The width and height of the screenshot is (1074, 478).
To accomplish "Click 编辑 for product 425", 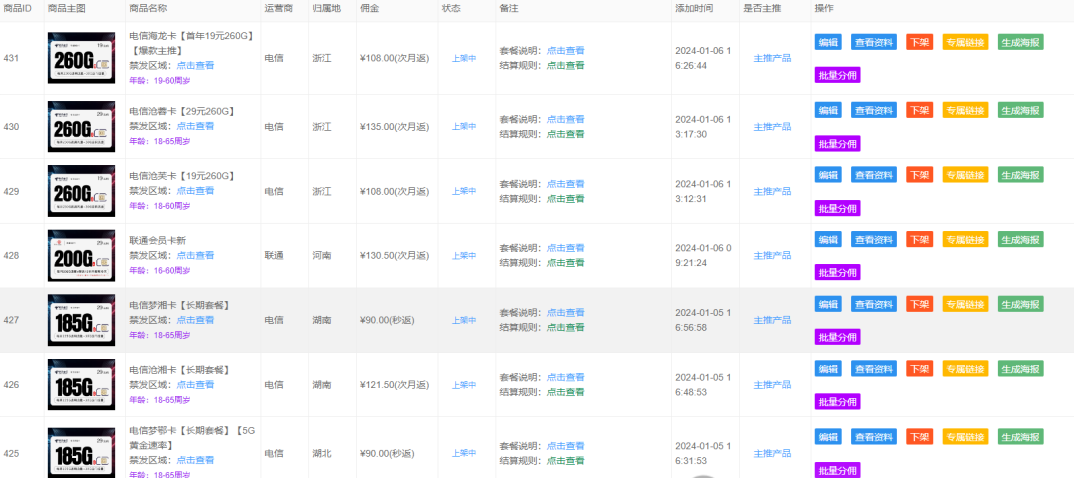I will pos(828,436).
